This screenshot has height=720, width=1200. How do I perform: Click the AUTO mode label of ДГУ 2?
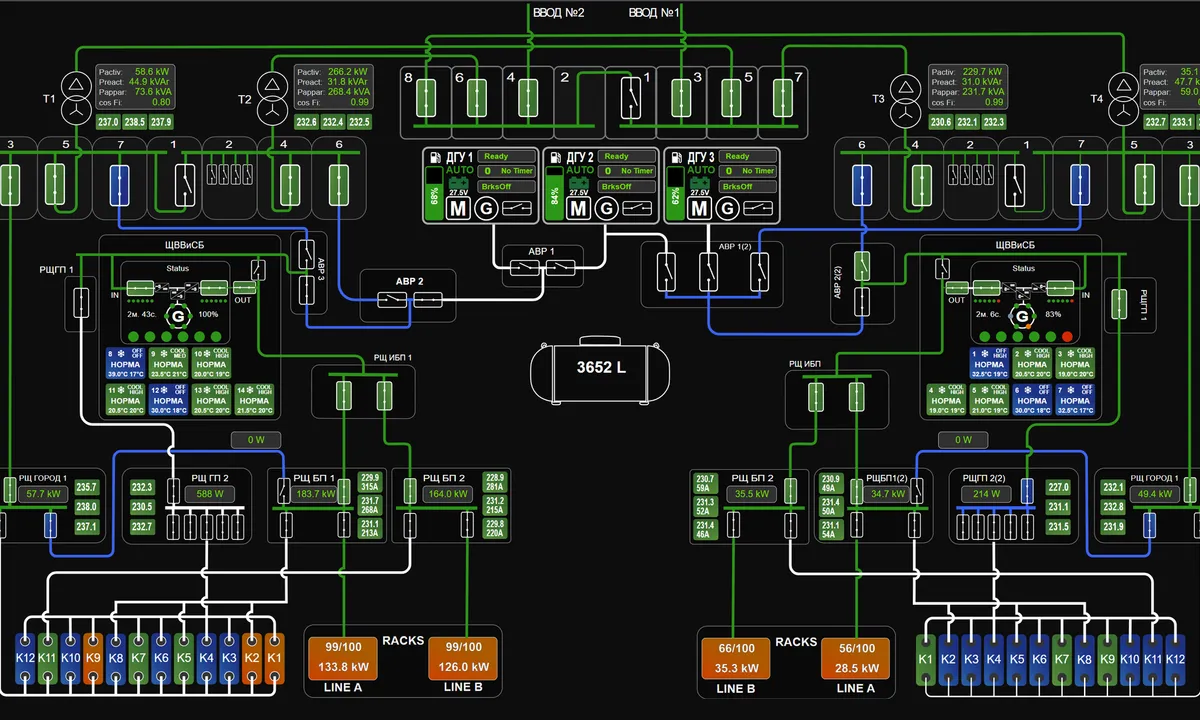point(580,171)
